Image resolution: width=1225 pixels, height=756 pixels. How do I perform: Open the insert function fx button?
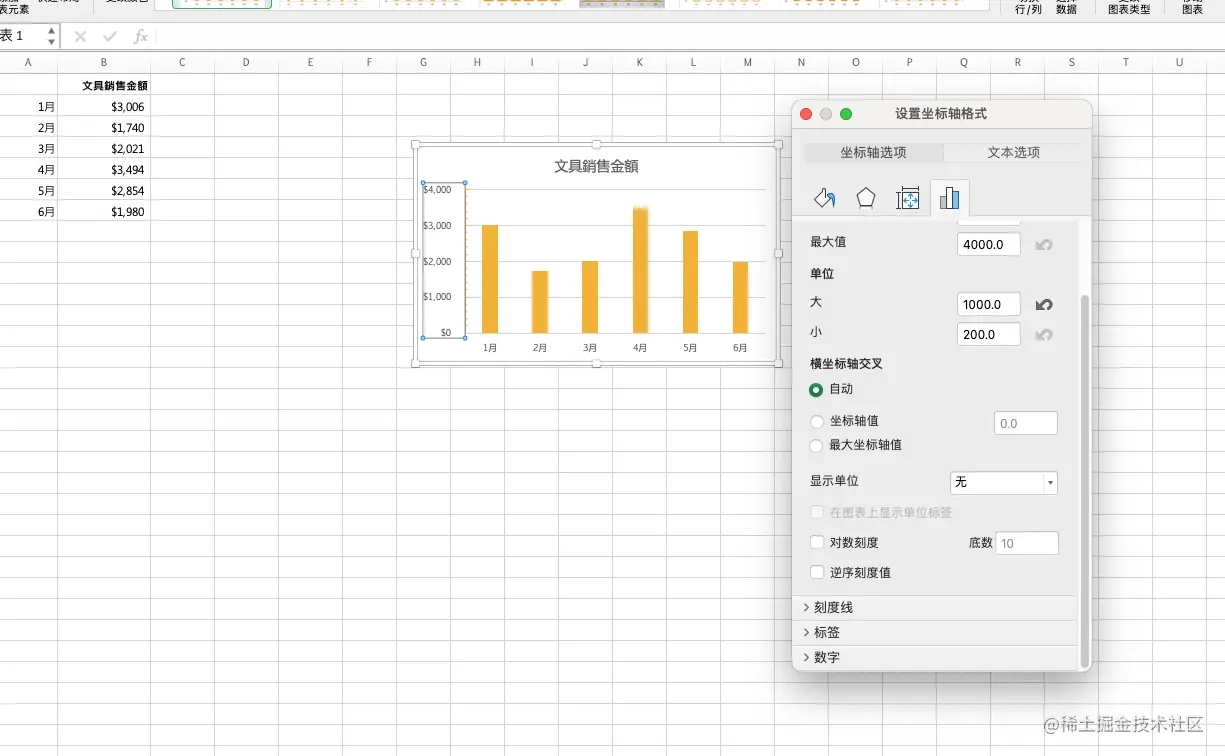coord(141,36)
